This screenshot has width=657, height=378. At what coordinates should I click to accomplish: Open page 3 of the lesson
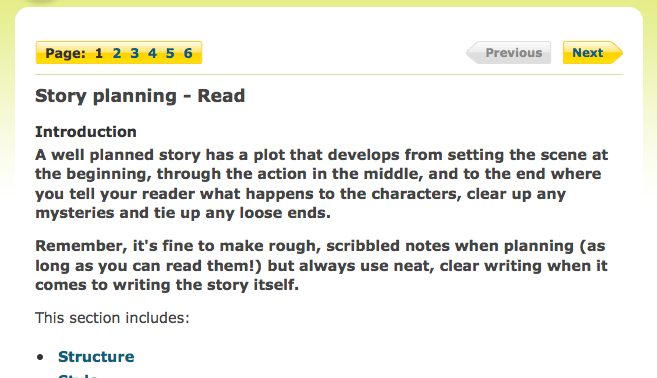click(x=134, y=53)
